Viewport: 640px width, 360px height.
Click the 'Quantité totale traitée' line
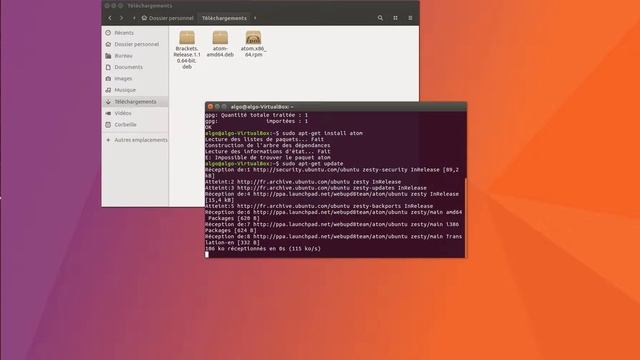tap(256, 115)
